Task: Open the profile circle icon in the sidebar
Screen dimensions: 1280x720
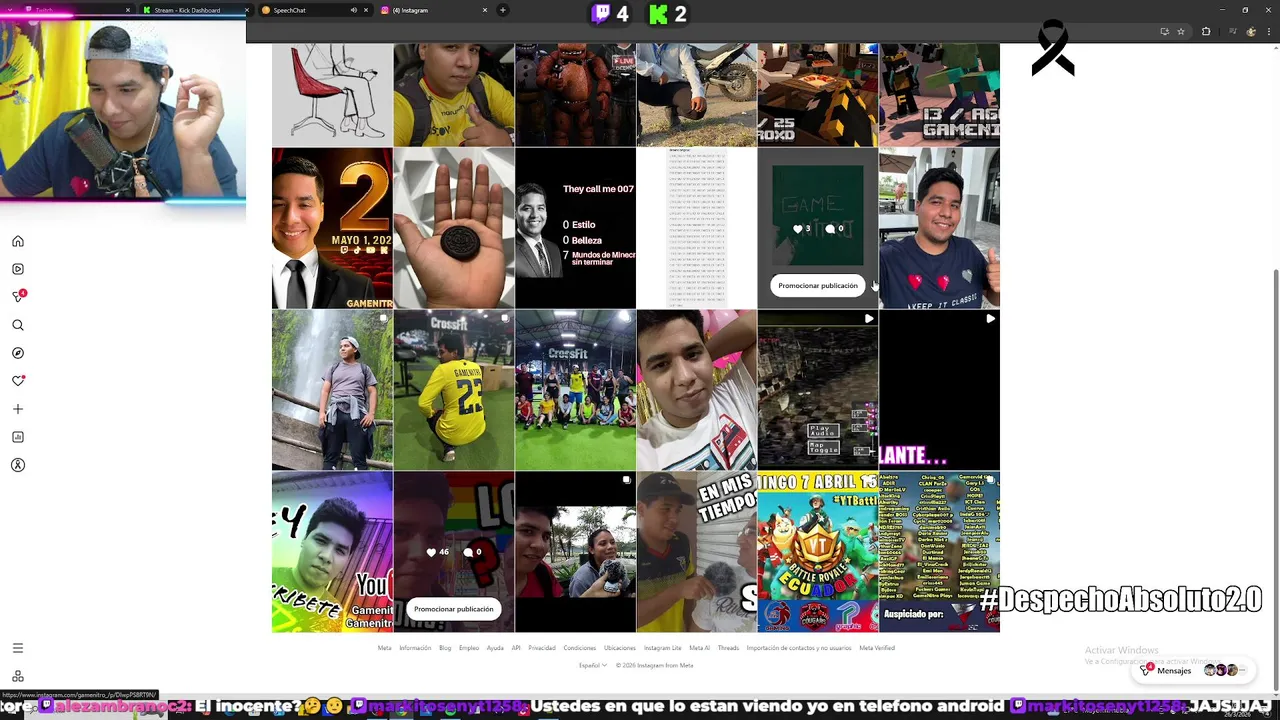Action: 18,465
